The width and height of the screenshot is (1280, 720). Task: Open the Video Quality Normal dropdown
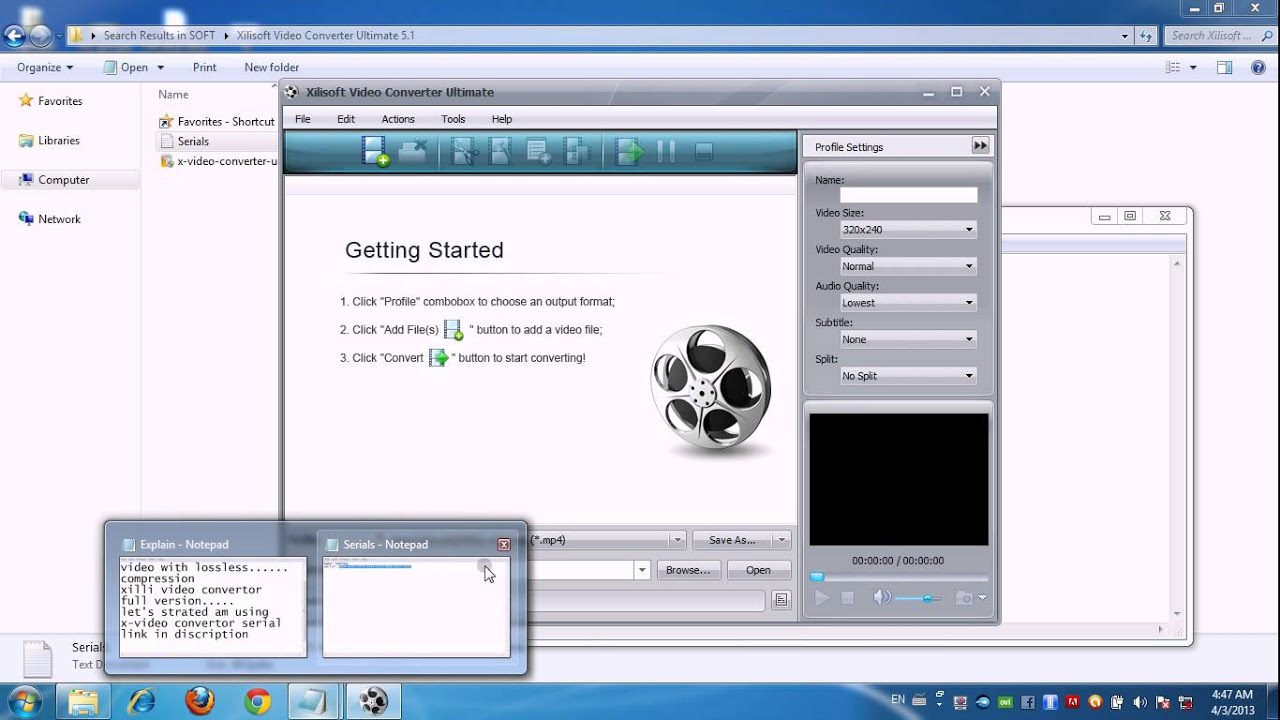tap(908, 266)
